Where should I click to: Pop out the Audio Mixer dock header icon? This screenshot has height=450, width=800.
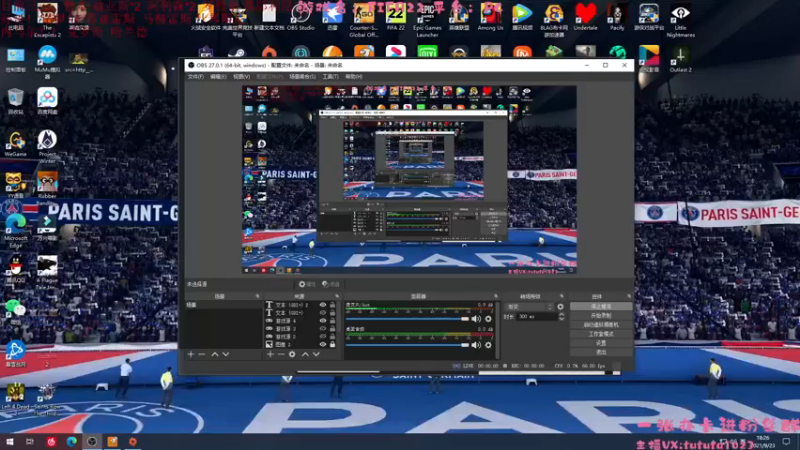495,296
